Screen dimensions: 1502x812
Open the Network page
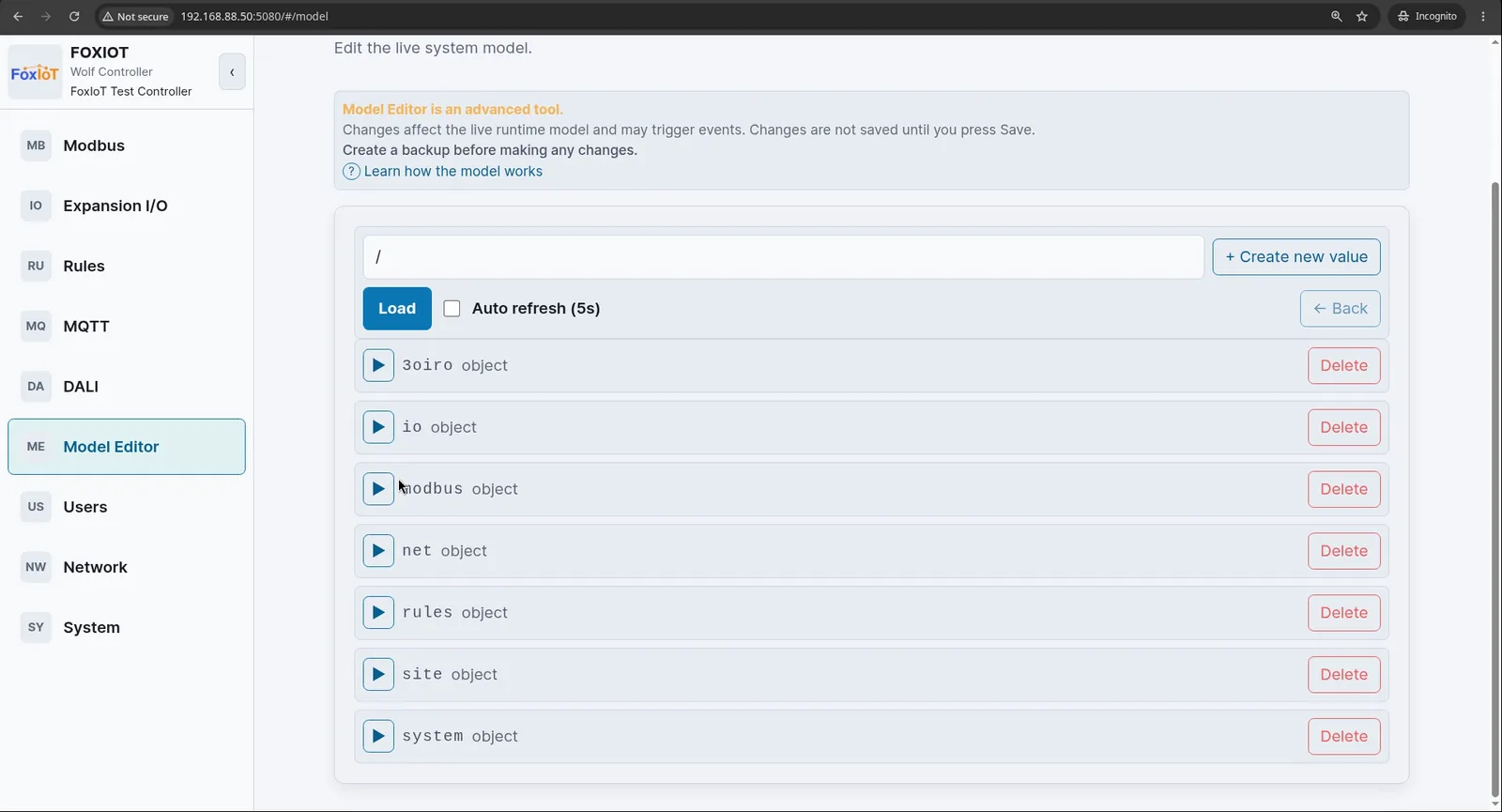pyautogui.click(x=127, y=567)
